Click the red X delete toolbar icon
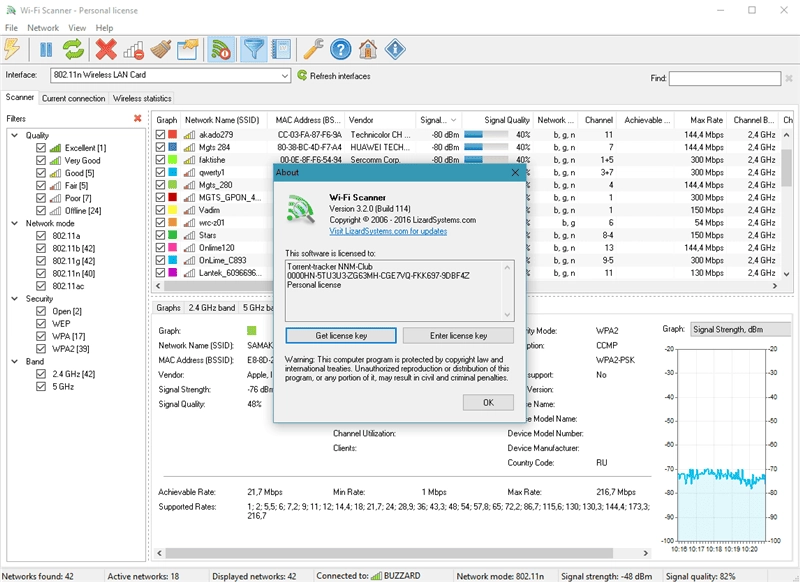Image resolution: width=800 pixels, height=582 pixels. click(106, 49)
